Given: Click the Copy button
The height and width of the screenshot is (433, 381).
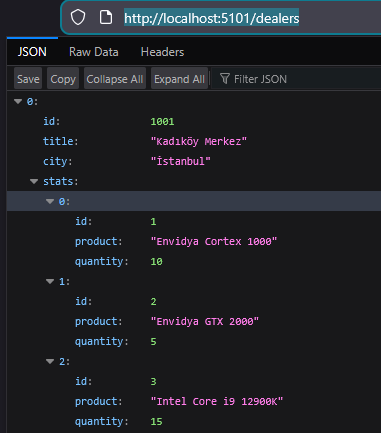Looking at the screenshot, I should click(63, 79).
